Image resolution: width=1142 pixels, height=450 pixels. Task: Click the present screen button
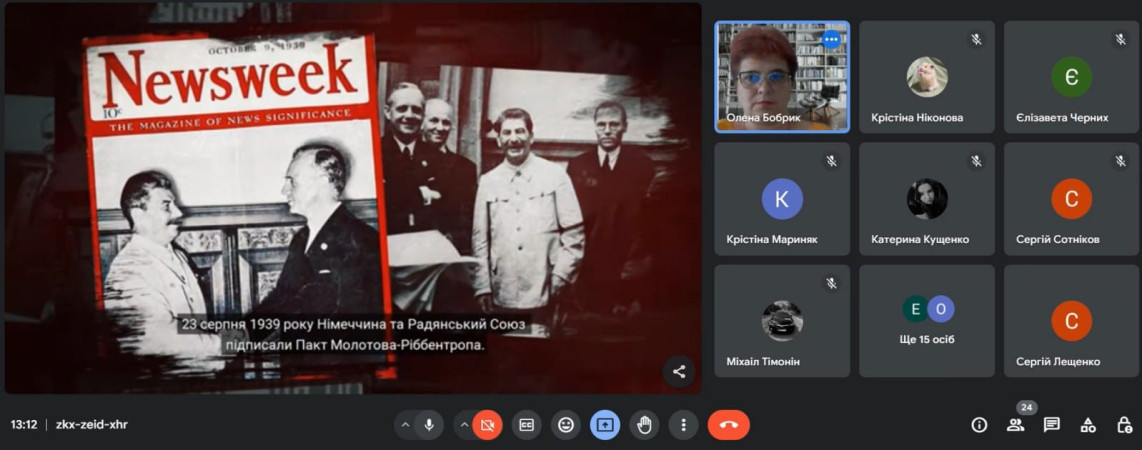(605, 425)
